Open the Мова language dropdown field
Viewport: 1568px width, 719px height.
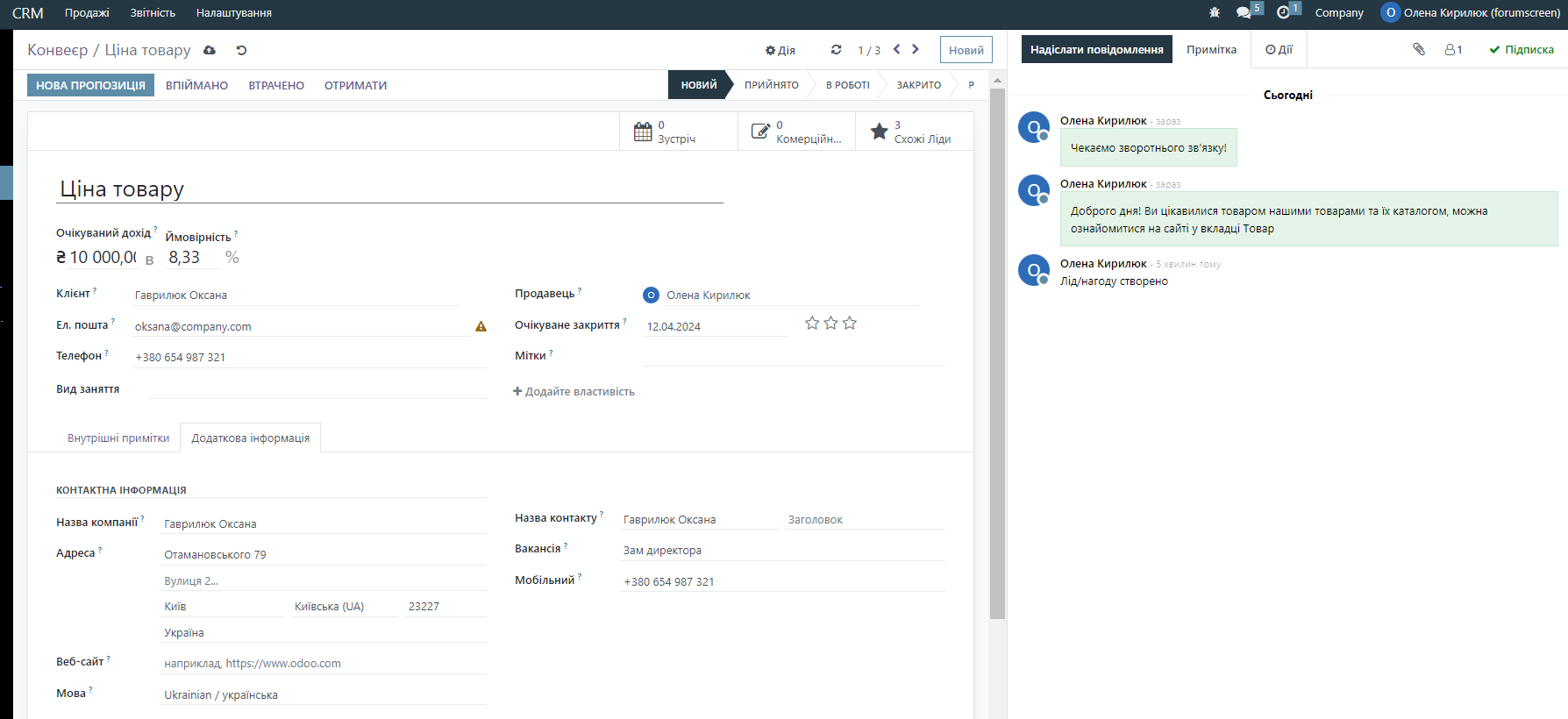pyautogui.click(x=323, y=694)
